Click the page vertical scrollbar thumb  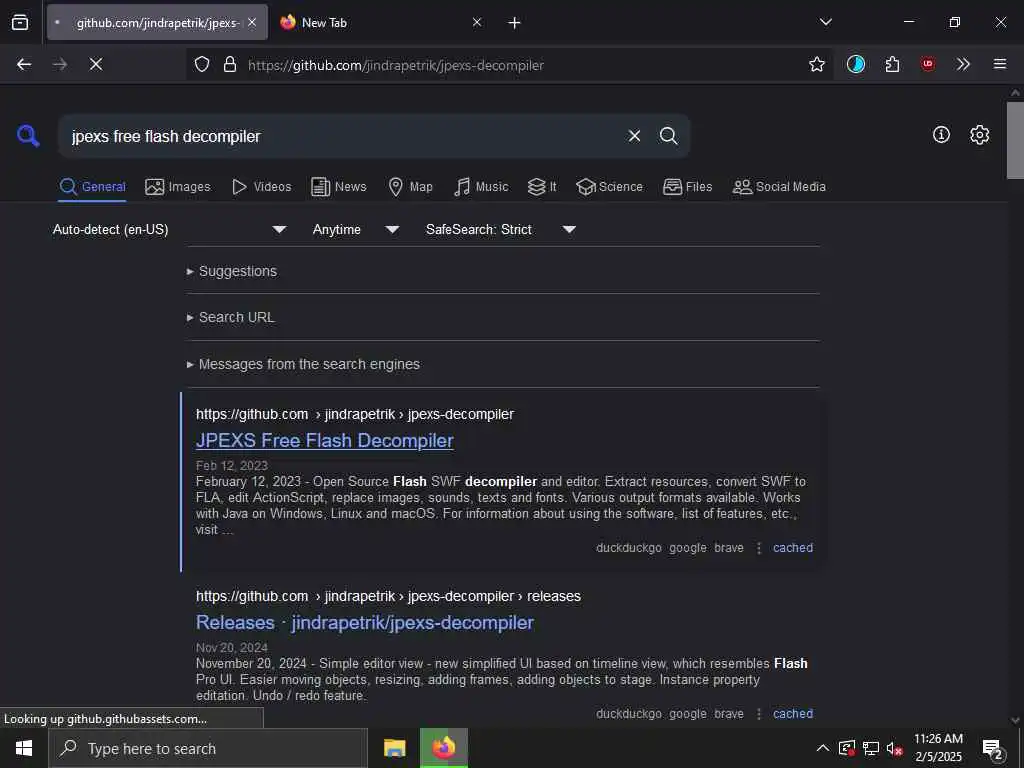coord(1015,140)
